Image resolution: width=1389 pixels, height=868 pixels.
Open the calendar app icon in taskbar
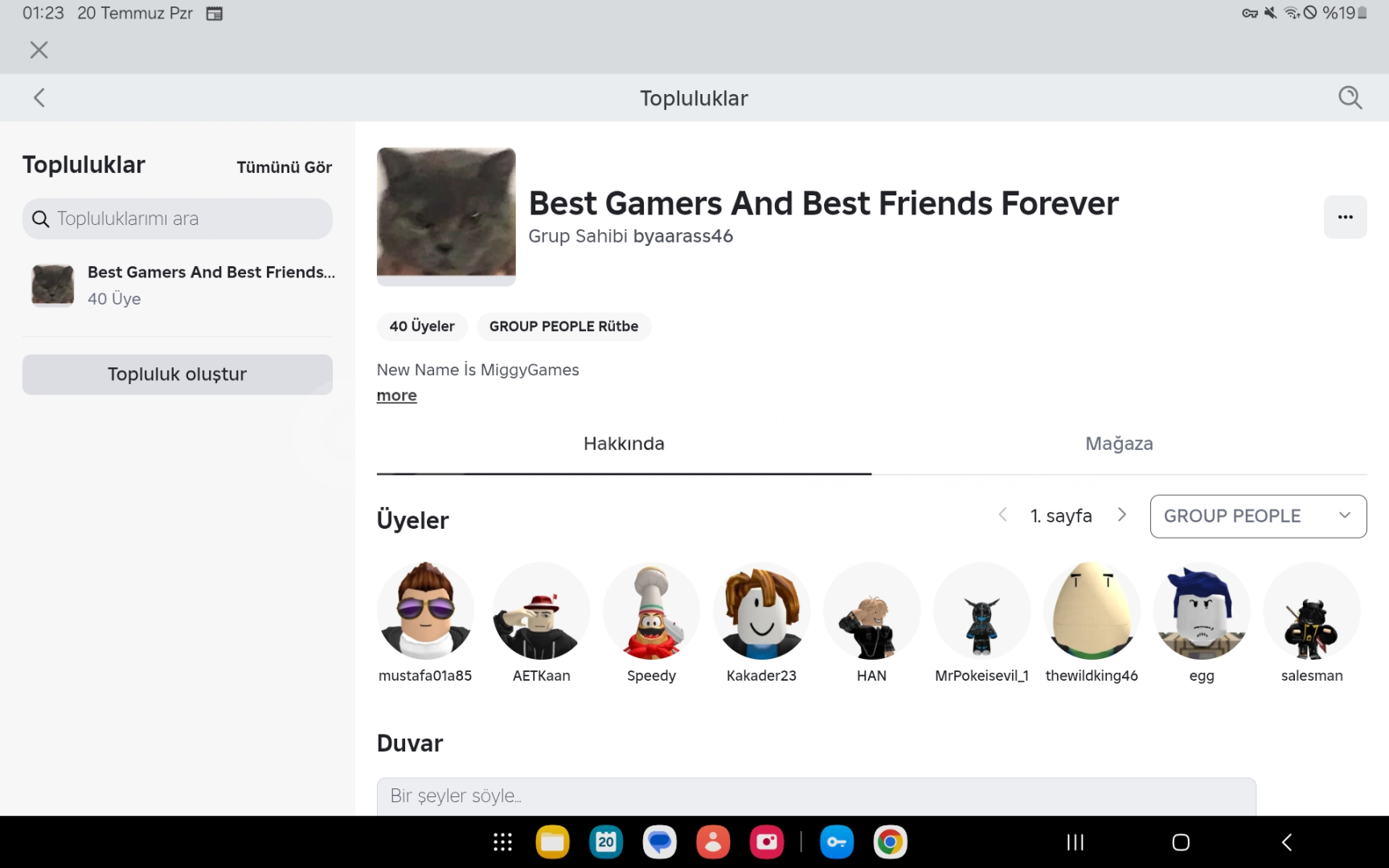(x=606, y=842)
